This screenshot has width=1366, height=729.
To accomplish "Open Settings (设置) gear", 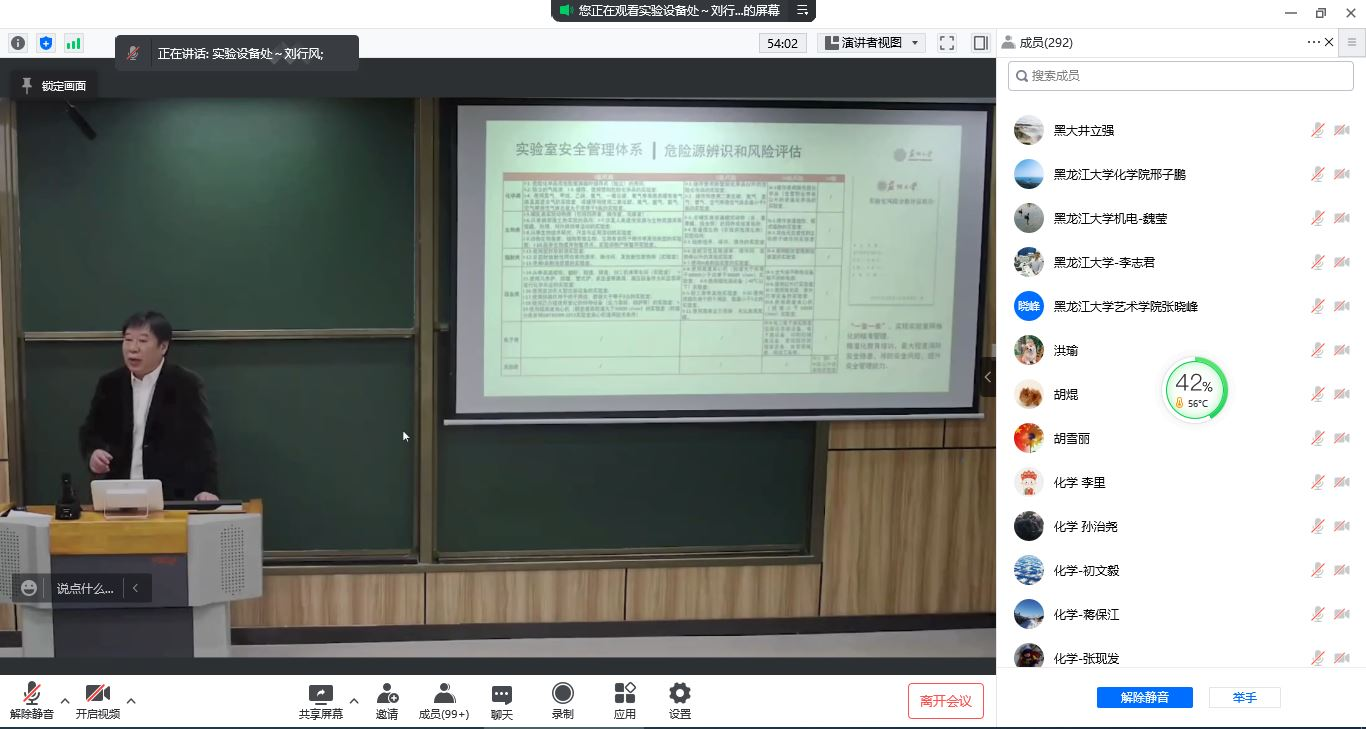I will (680, 700).
